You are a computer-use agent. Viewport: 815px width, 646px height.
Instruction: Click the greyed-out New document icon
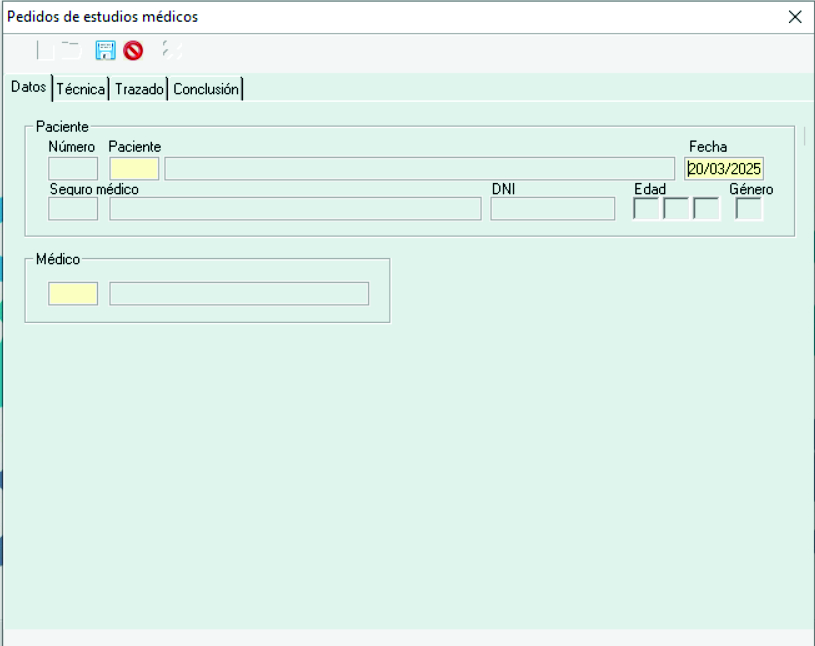click(45, 50)
